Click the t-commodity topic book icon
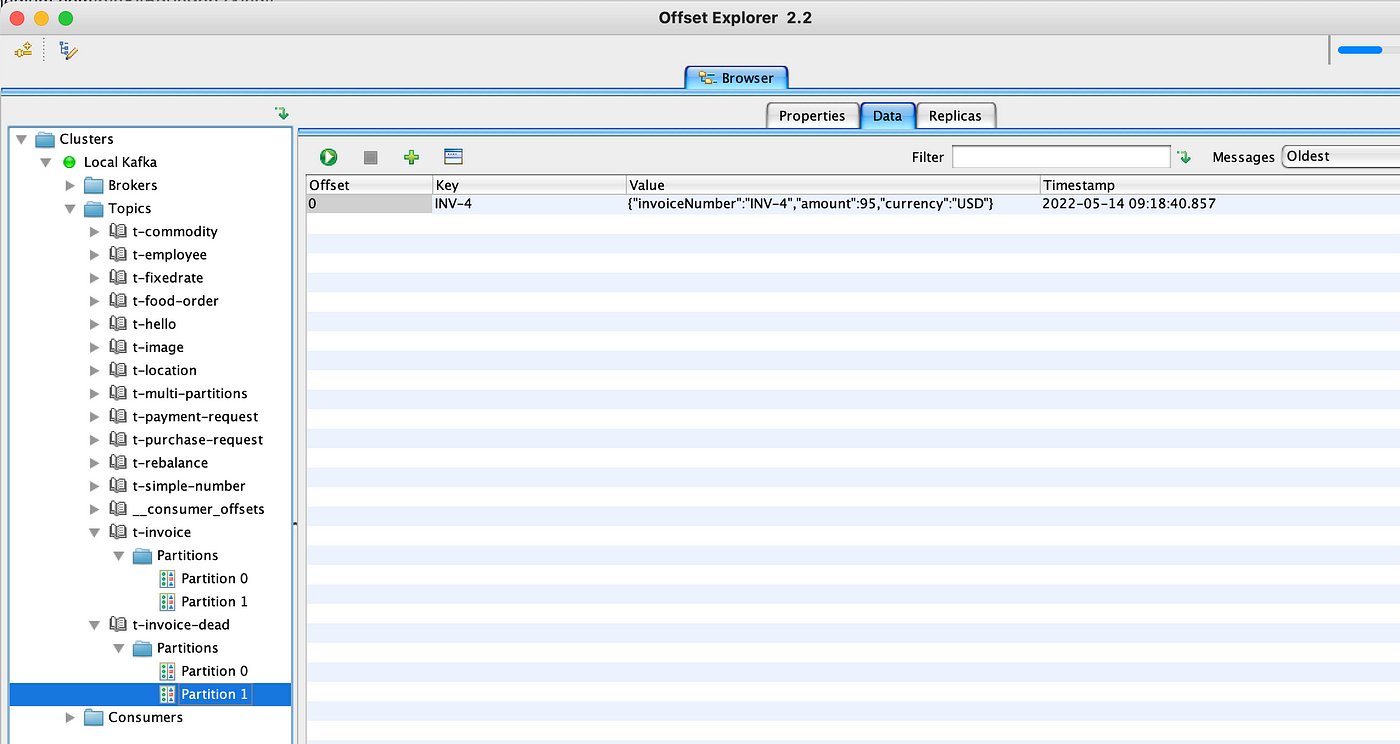 [x=118, y=231]
